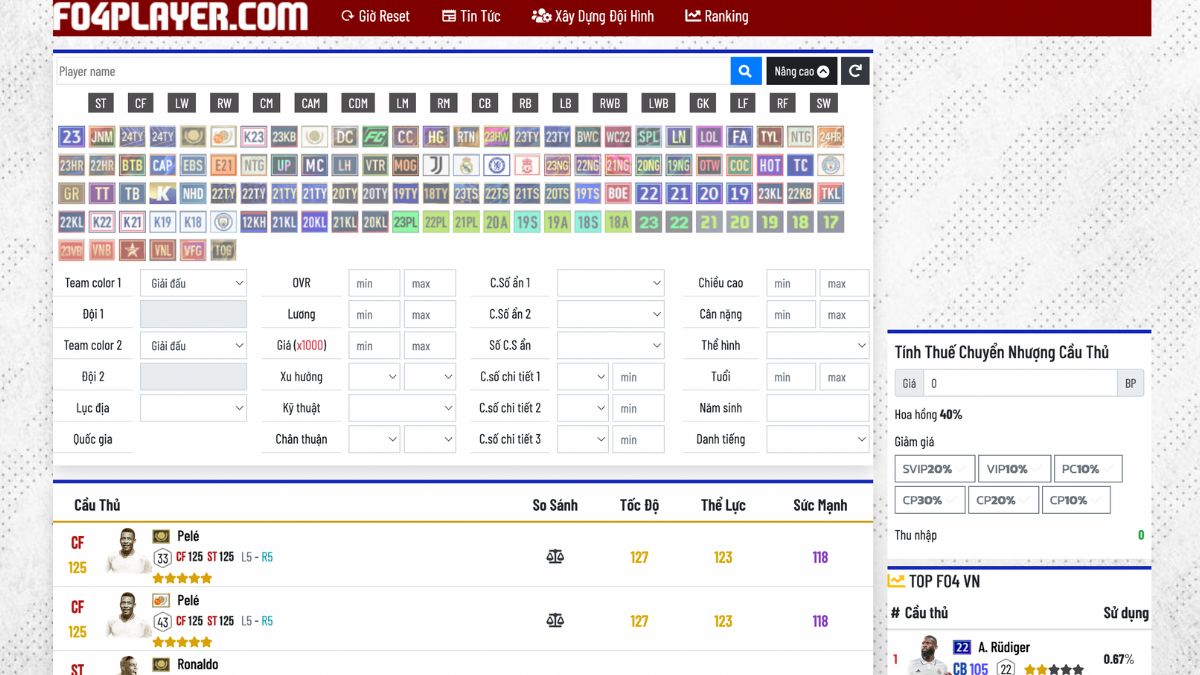Click the blue magnifier search button
The height and width of the screenshot is (675, 1200).
click(745, 71)
